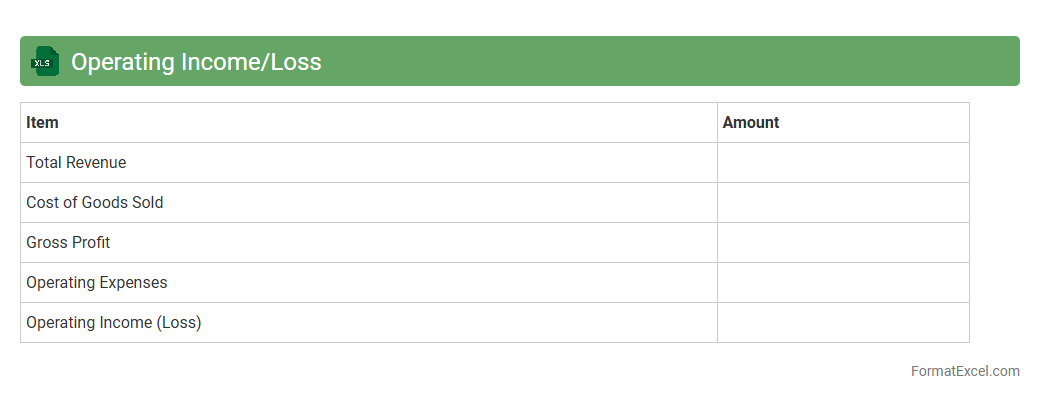Select the Gross Profit amount cell
Viewport: 1040px width, 400px height.
(x=843, y=242)
